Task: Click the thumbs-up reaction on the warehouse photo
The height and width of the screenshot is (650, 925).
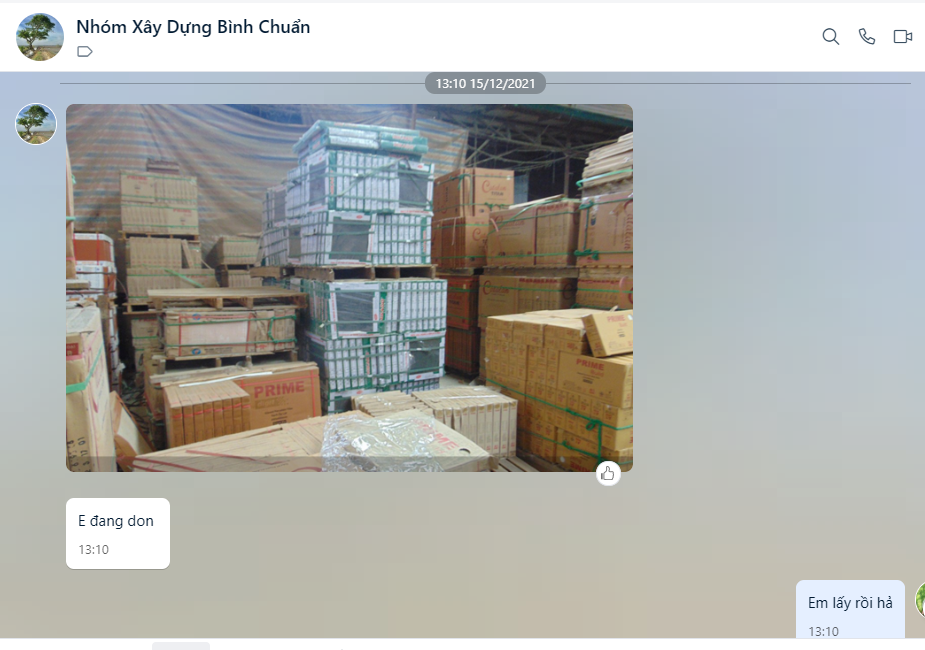Action: click(x=608, y=474)
